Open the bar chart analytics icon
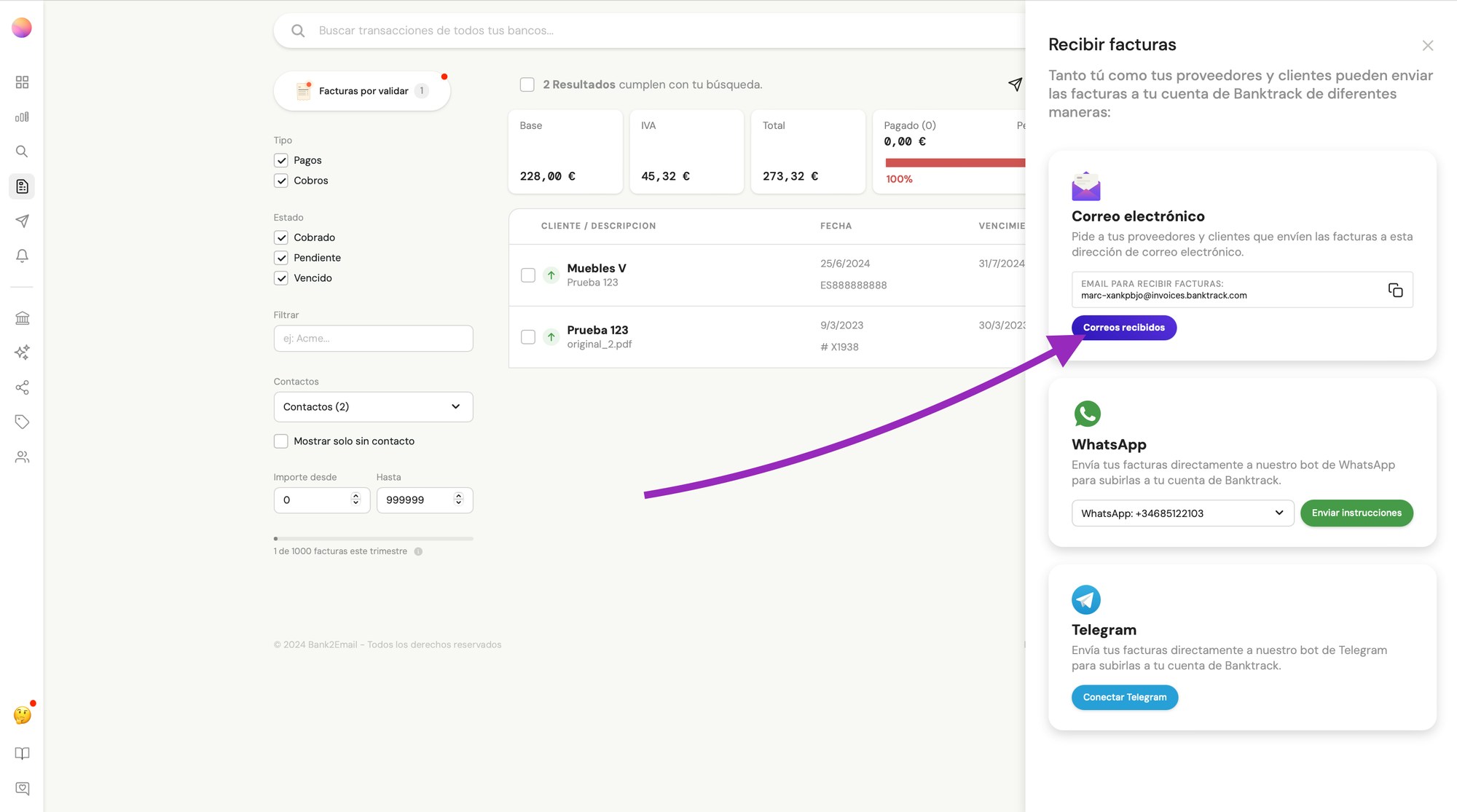Image resolution: width=1457 pixels, height=812 pixels. (22, 117)
